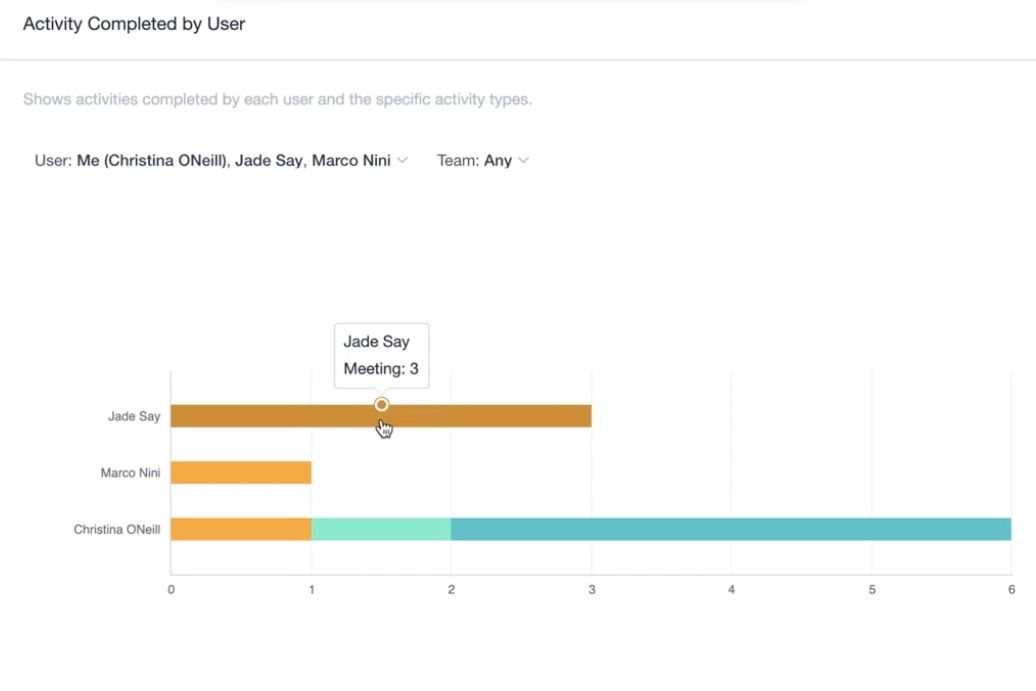Click Marco Nini's orange bar
Viewport: 1036px width, 691px height.
(241, 473)
